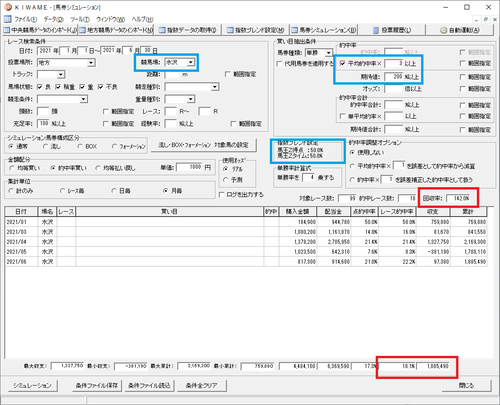
Task: Click the KIWAME application icon in the title bar
Action: pyautogui.click(x=8, y=7)
